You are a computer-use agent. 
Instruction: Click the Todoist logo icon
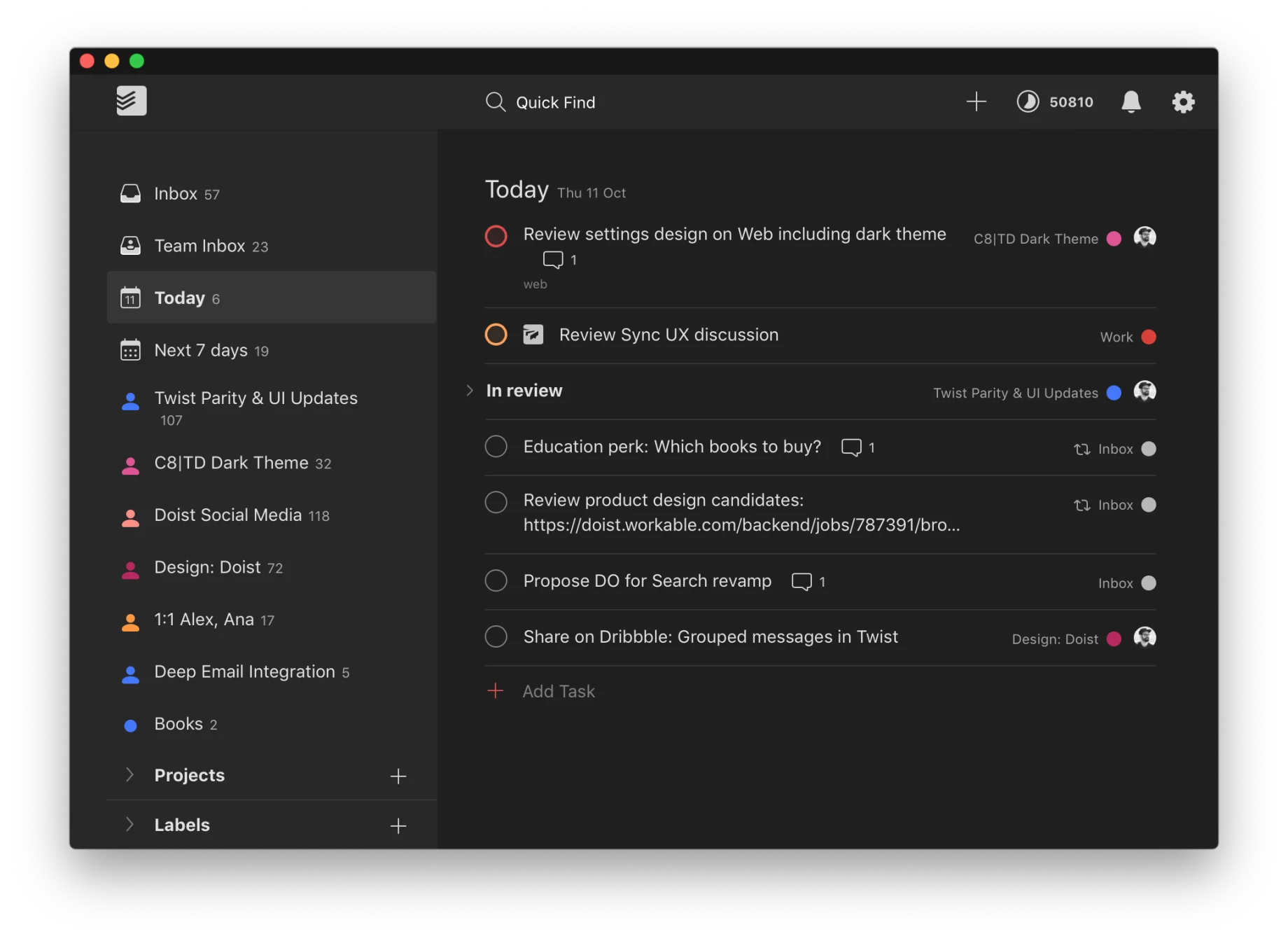tap(131, 101)
